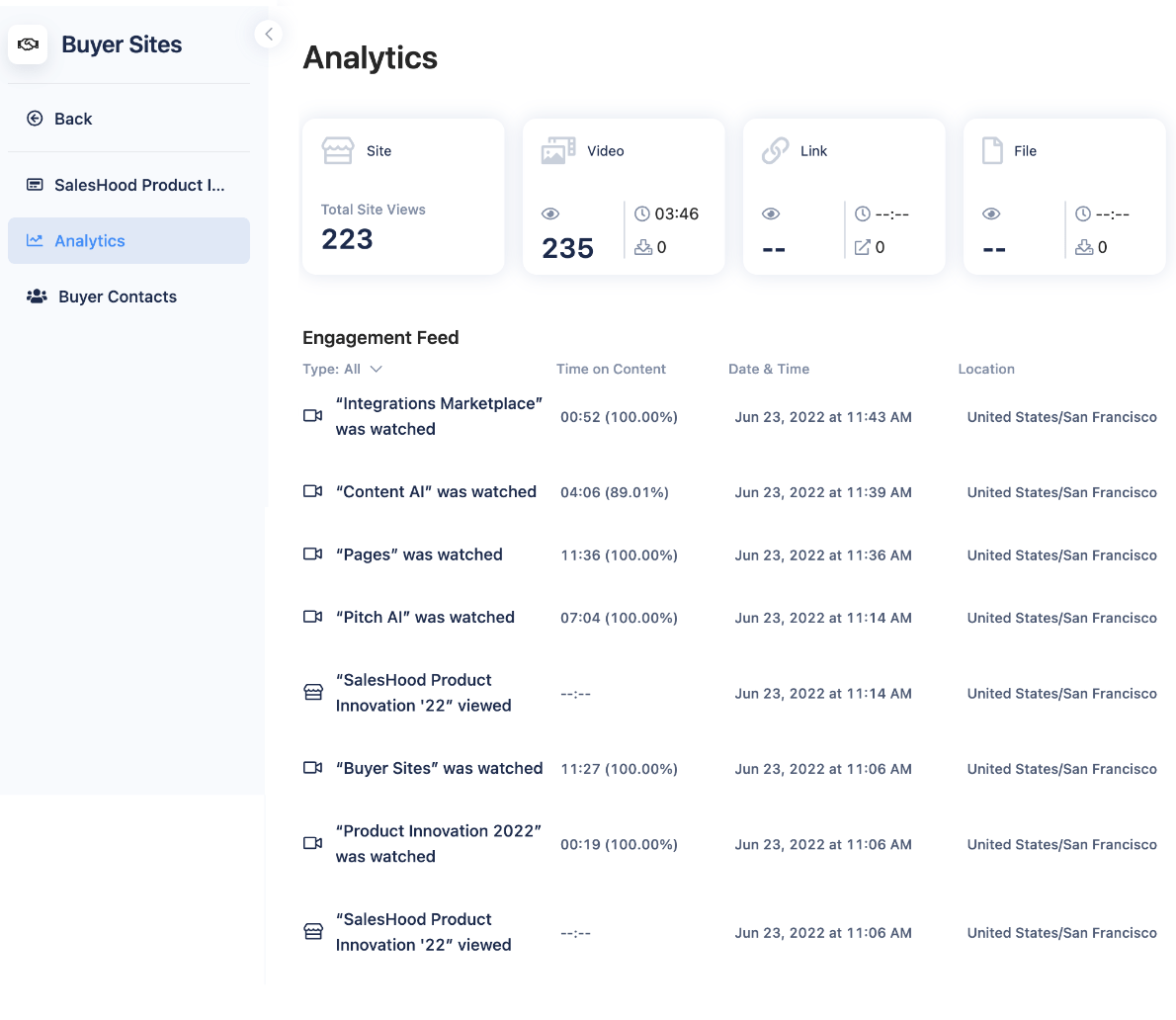Click the Site storefront icon in Site card

click(338, 150)
